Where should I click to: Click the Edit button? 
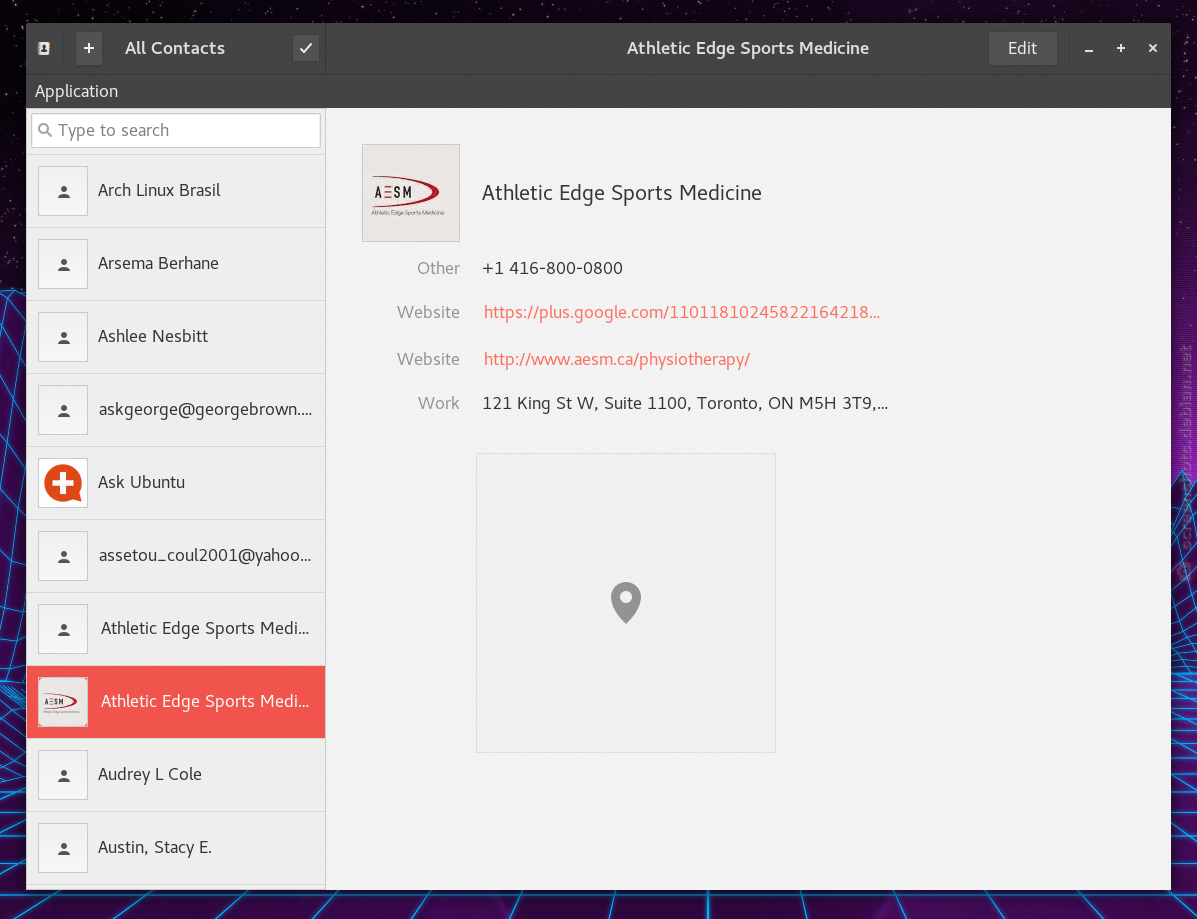point(1022,48)
